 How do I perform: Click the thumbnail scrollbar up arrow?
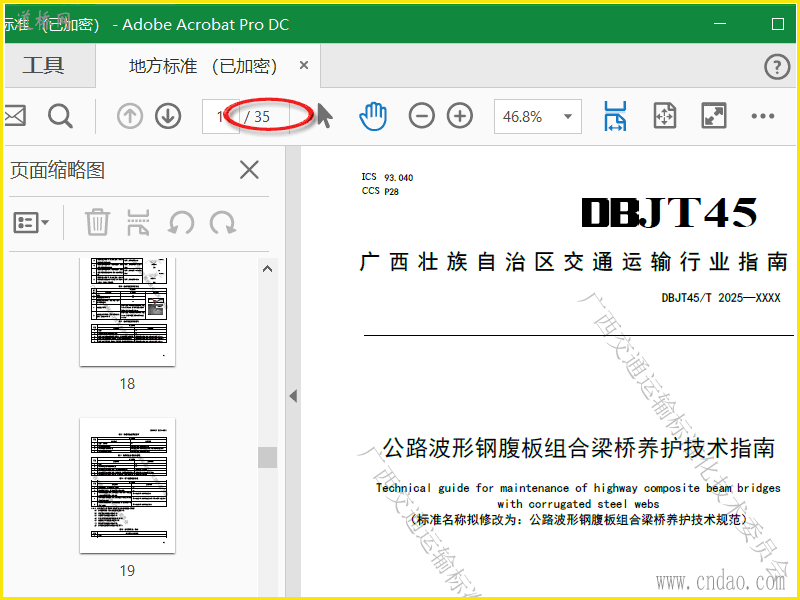(267, 269)
